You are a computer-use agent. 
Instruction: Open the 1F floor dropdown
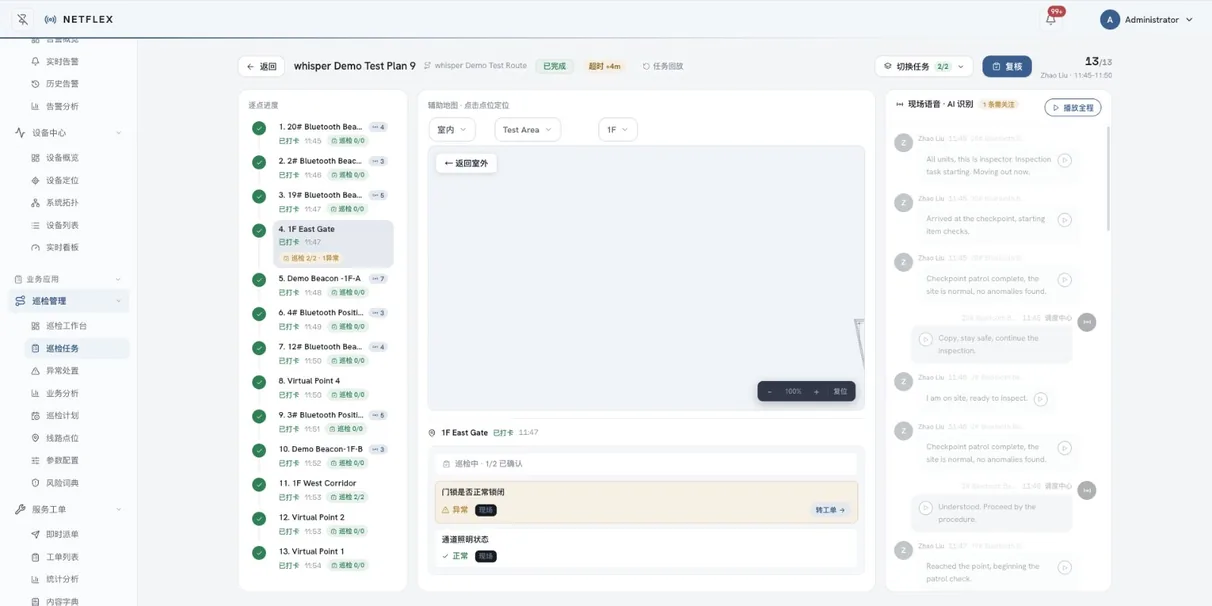pos(618,130)
